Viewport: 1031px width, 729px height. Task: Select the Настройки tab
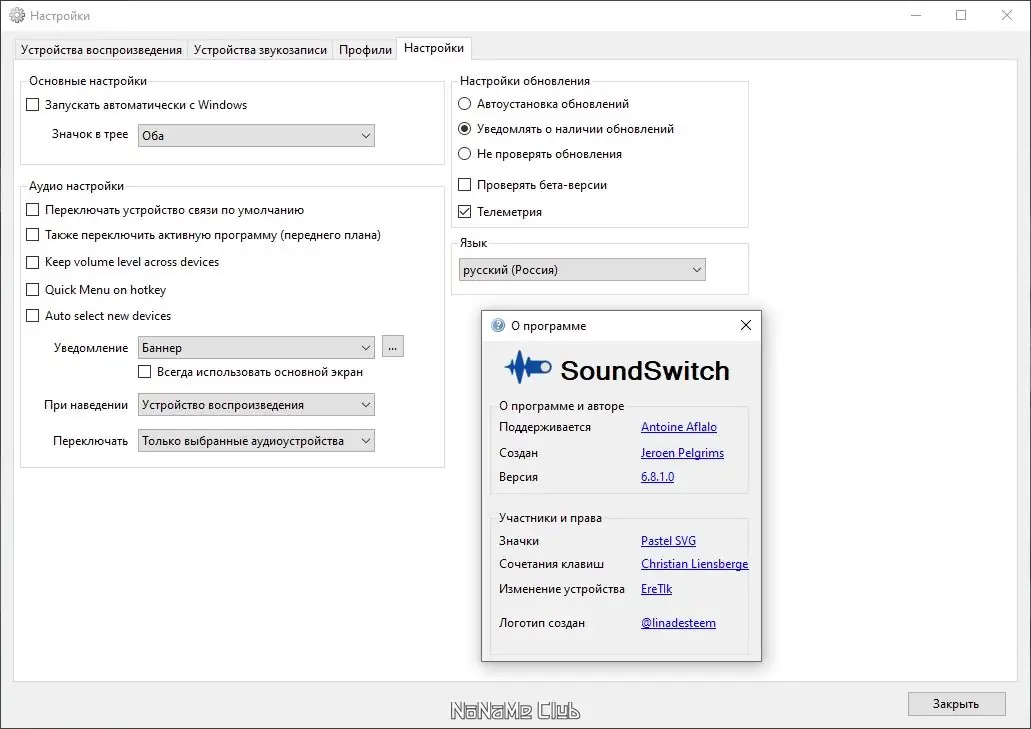point(434,48)
